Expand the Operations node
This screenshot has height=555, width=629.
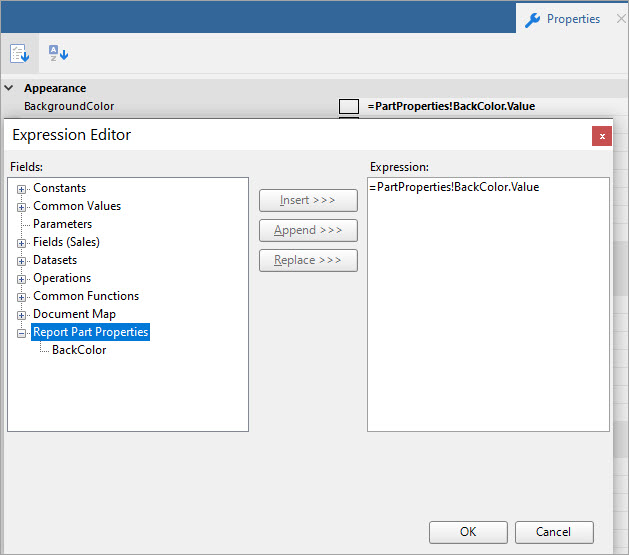(x=21, y=279)
